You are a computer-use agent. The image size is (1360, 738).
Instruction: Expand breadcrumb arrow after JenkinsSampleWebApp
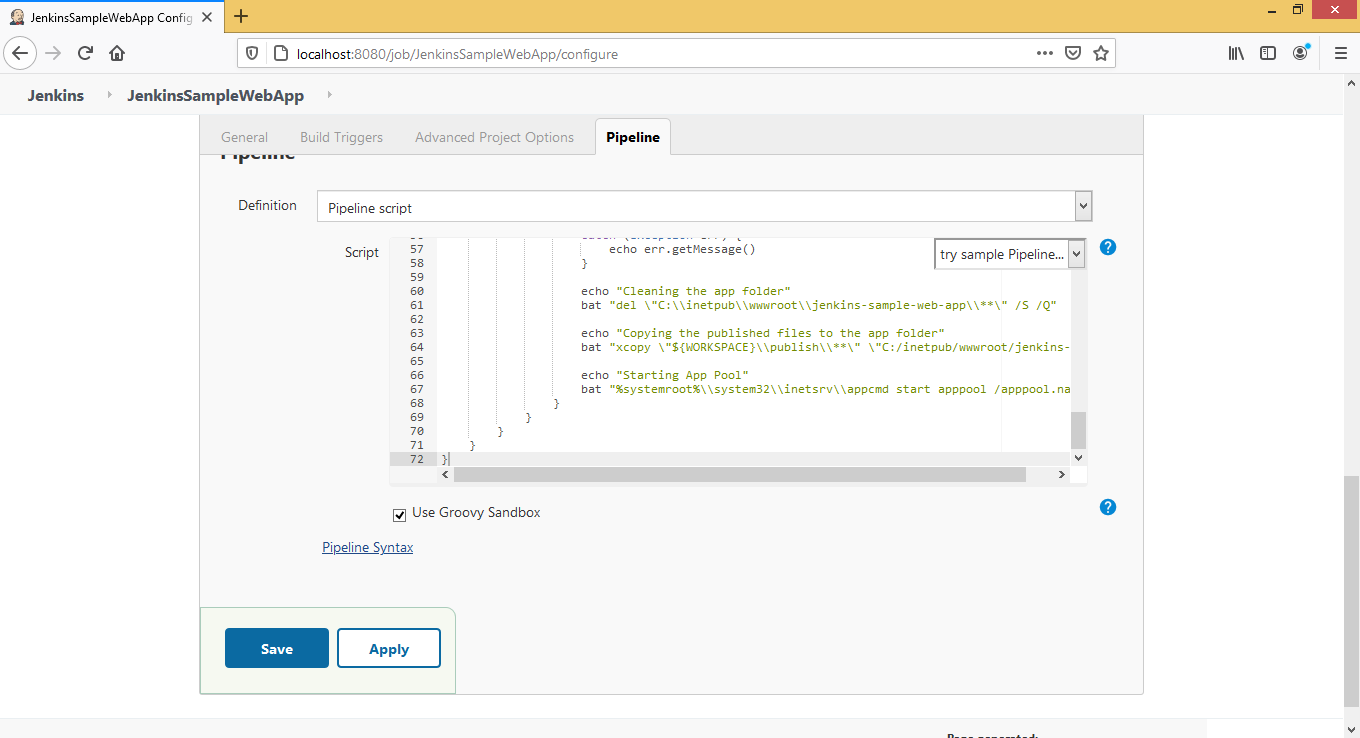[329, 95]
